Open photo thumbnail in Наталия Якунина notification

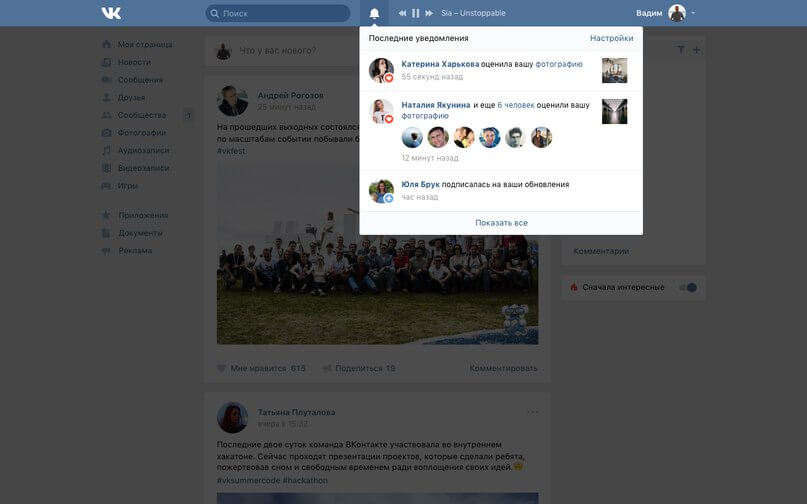(x=614, y=111)
